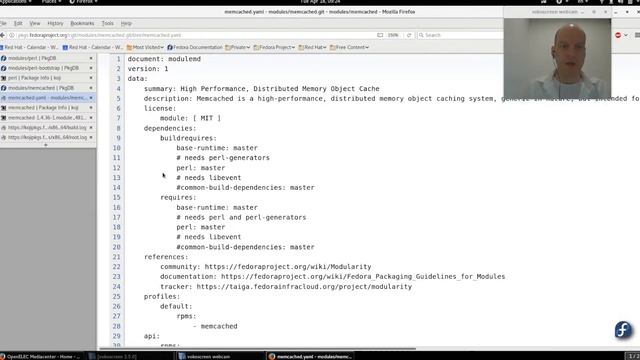Open the first Red Hat Calendar bookmark
The height and width of the screenshot is (360, 640).
coord(29,47)
